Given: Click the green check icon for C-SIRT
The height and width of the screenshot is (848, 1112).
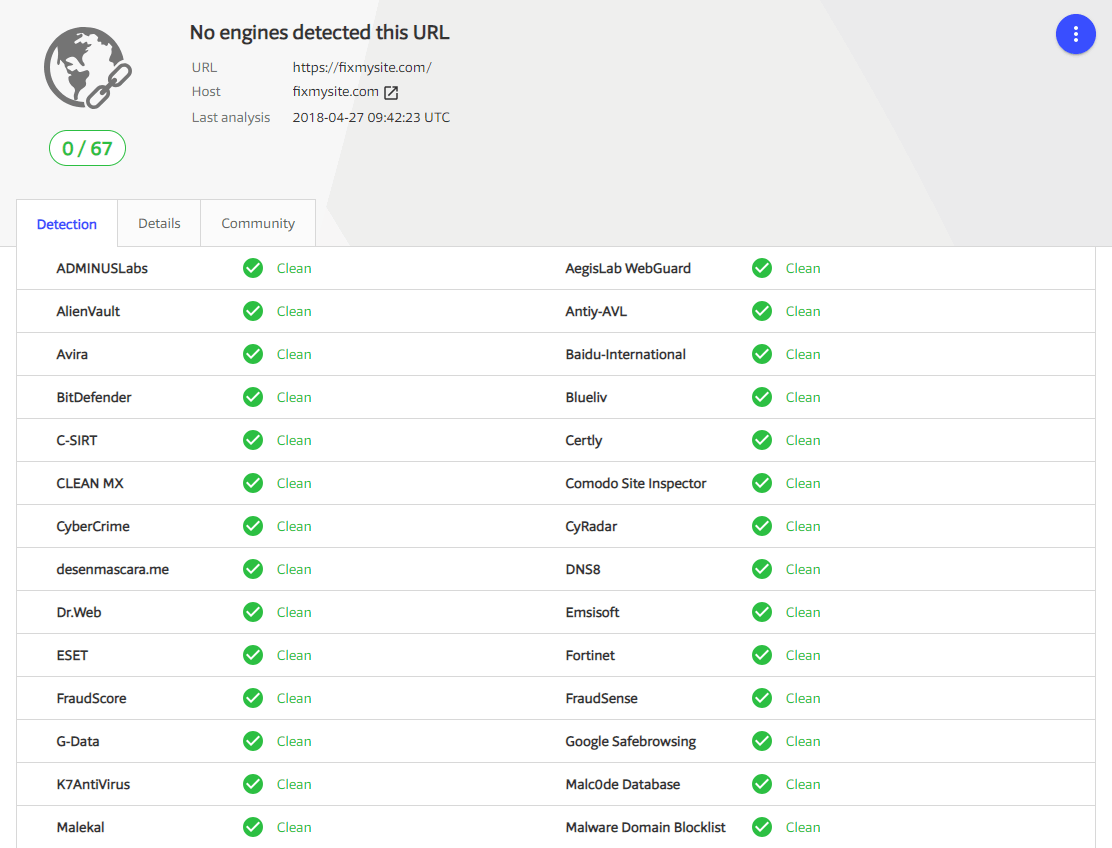Looking at the screenshot, I should (253, 440).
